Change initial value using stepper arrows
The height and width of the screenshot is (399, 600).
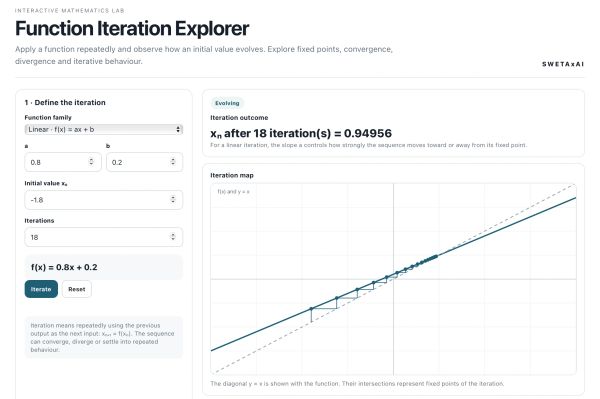point(173,199)
